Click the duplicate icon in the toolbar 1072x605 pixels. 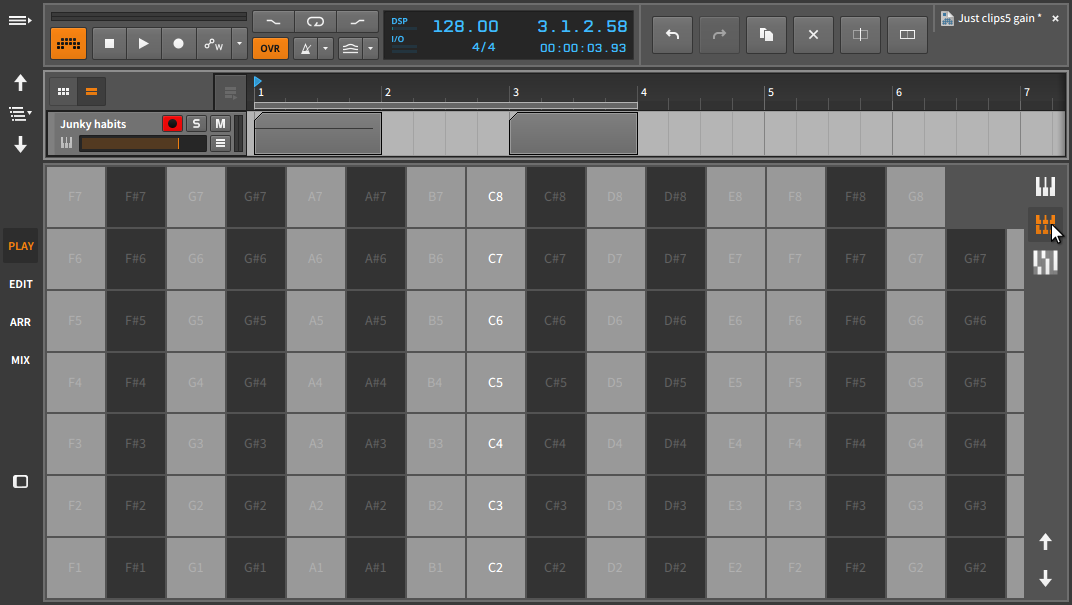coord(766,35)
